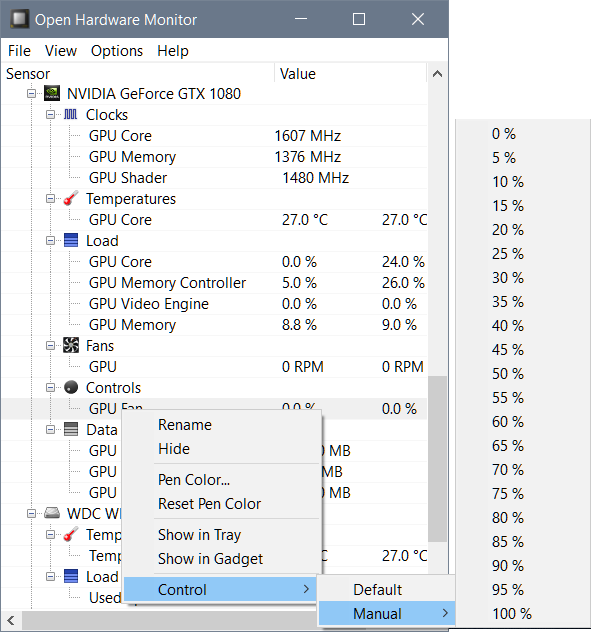This screenshot has height=632, width=591.
Task: Maximize the Open Hardware Monitor window
Action: (x=359, y=19)
